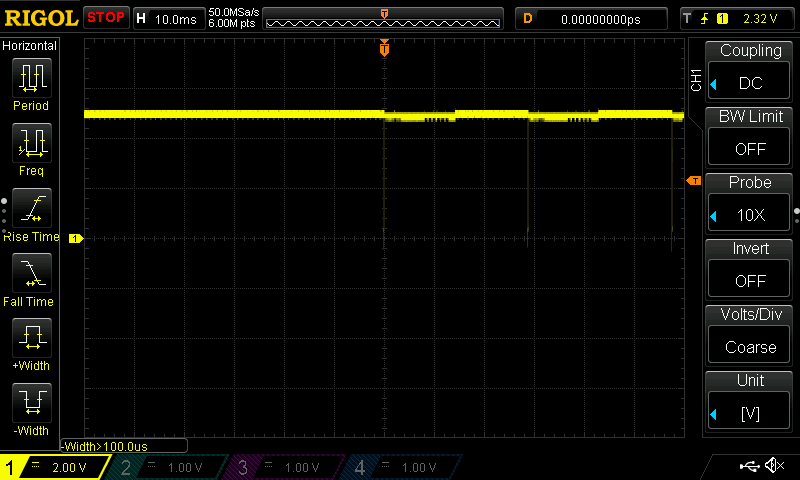Click the waveform memory overview bar
800x480 pixels.
click(383, 20)
